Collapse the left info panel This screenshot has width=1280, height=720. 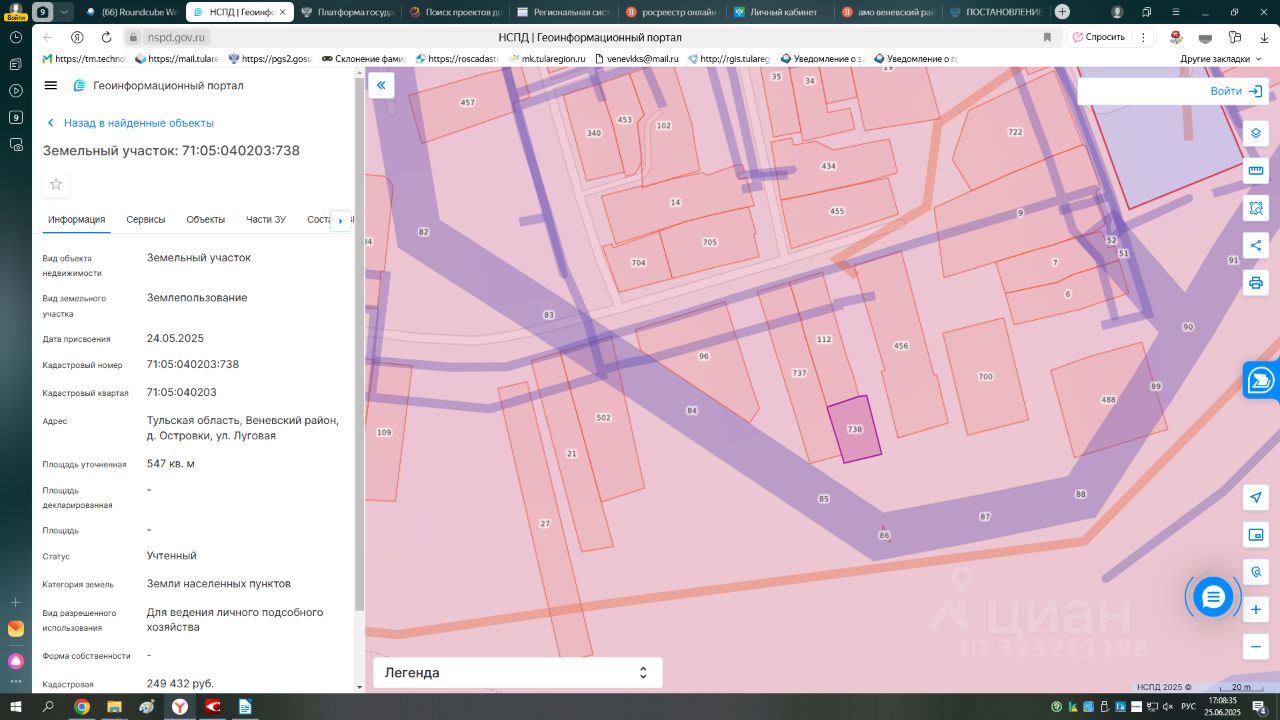point(381,86)
